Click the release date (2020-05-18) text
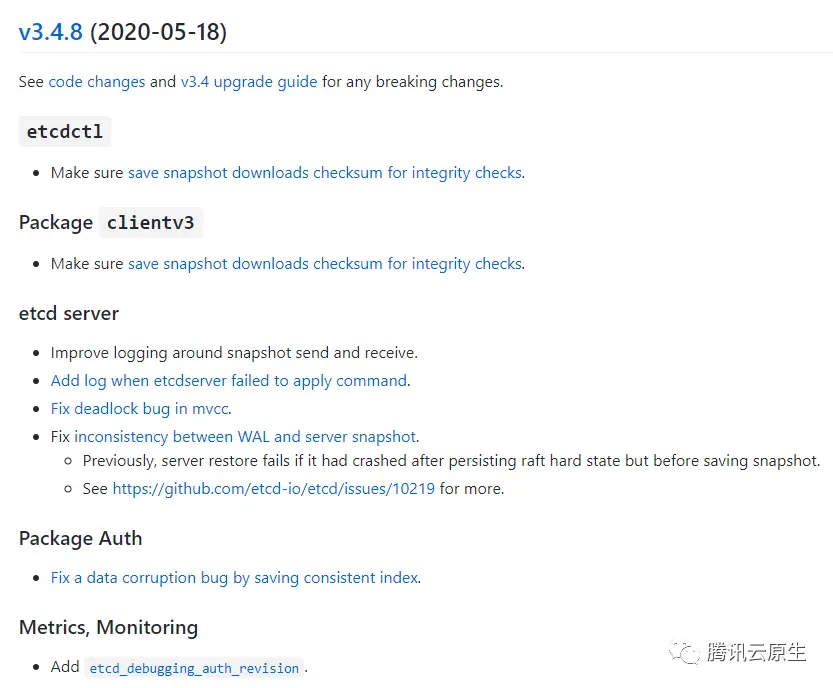Screen dimensions: 833x688 158,32
